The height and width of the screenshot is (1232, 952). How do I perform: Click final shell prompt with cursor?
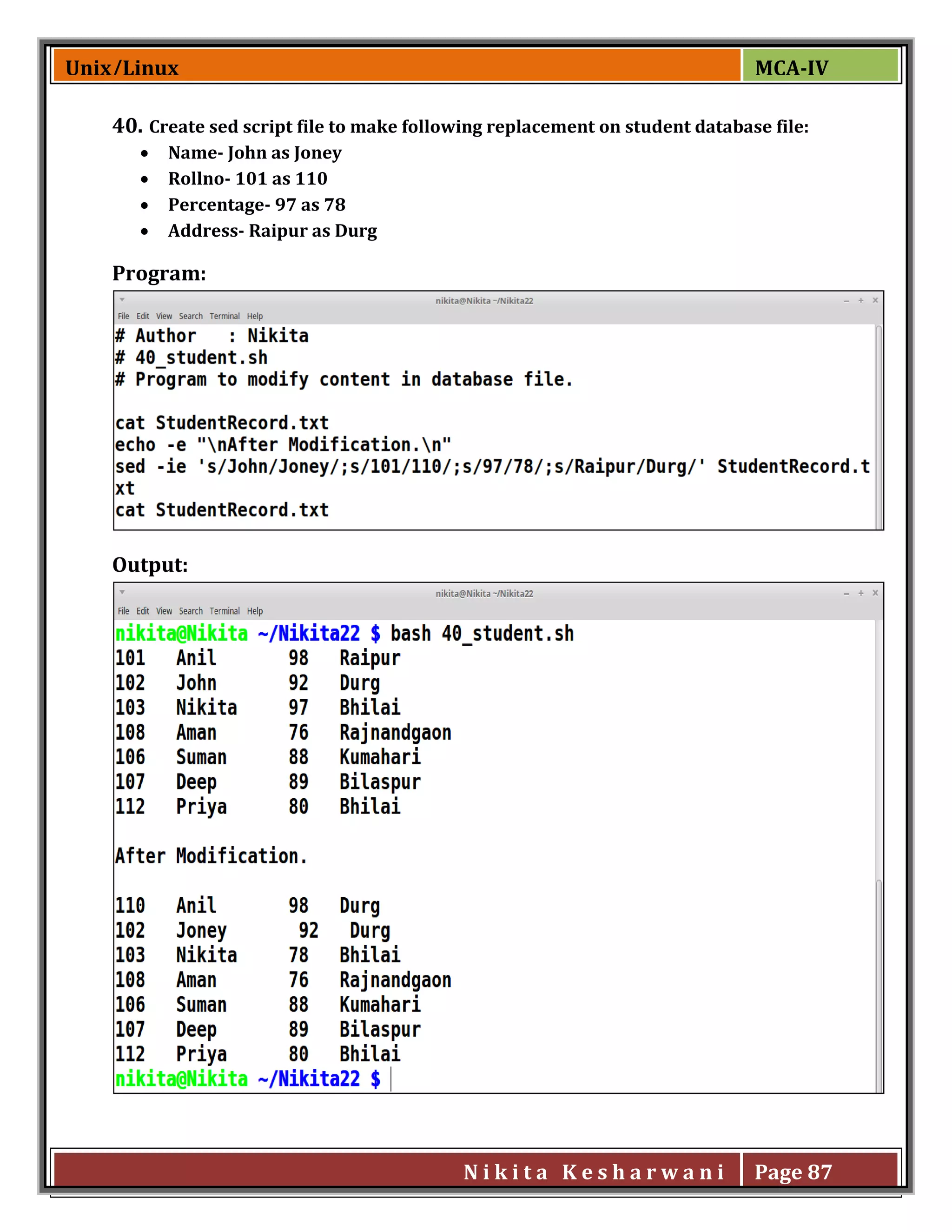tap(253, 1079)
